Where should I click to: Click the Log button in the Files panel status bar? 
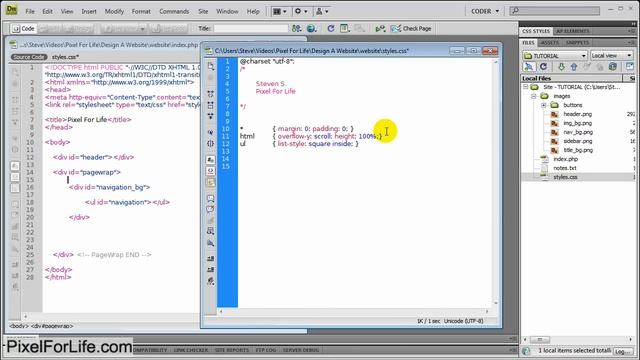pyautogui.click(x=622, y=351)
